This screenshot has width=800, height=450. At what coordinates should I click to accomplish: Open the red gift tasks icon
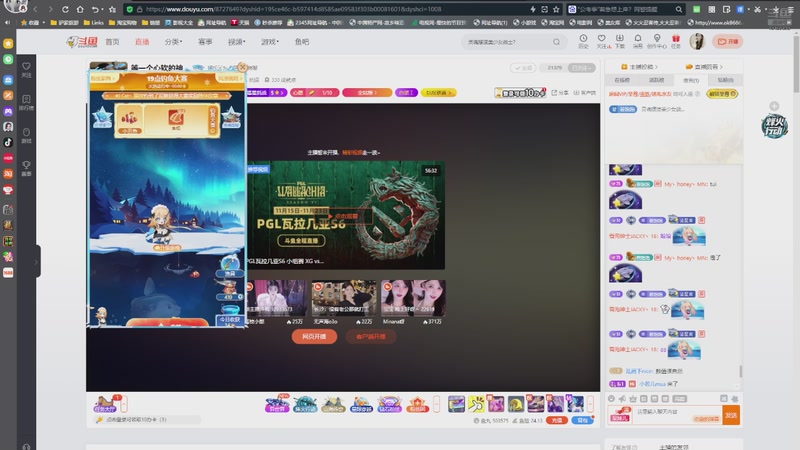pos(676,41)
